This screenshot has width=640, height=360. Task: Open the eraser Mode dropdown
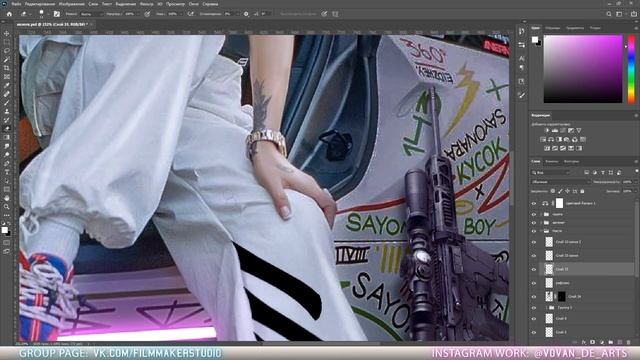(91, 14)
